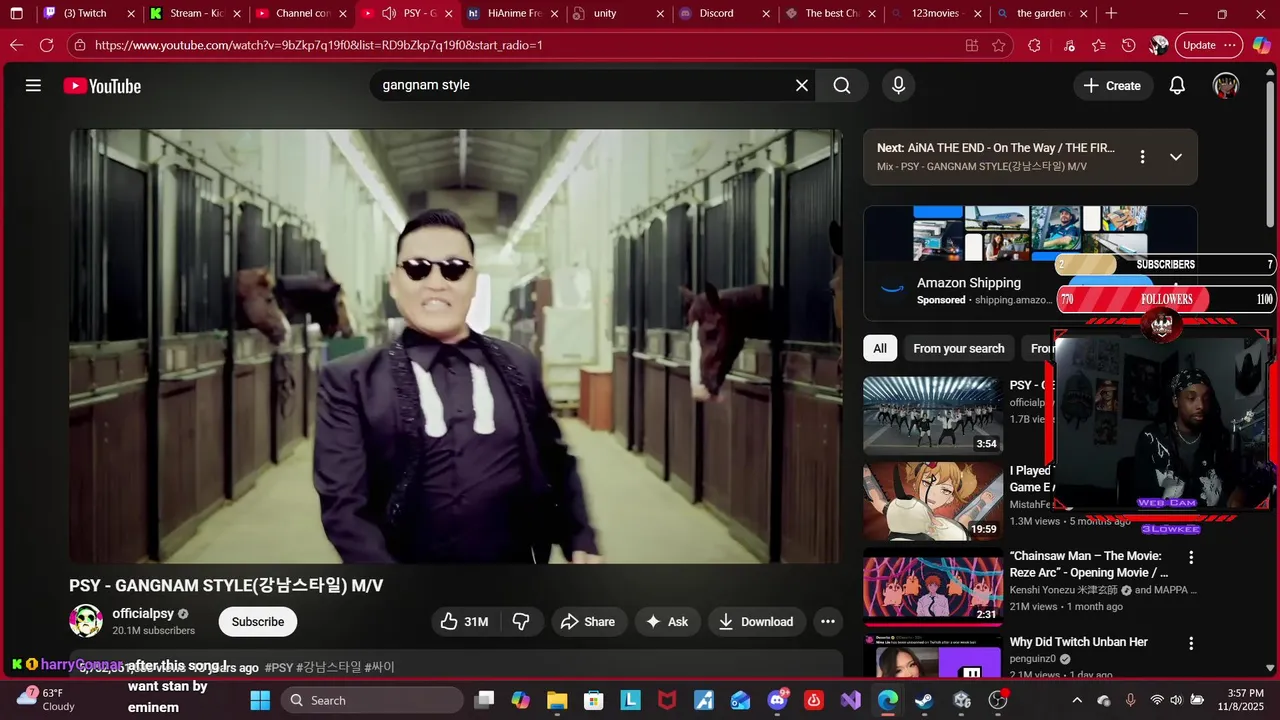
Task: Show hidden system tray icons
Action: [1076, 700]
